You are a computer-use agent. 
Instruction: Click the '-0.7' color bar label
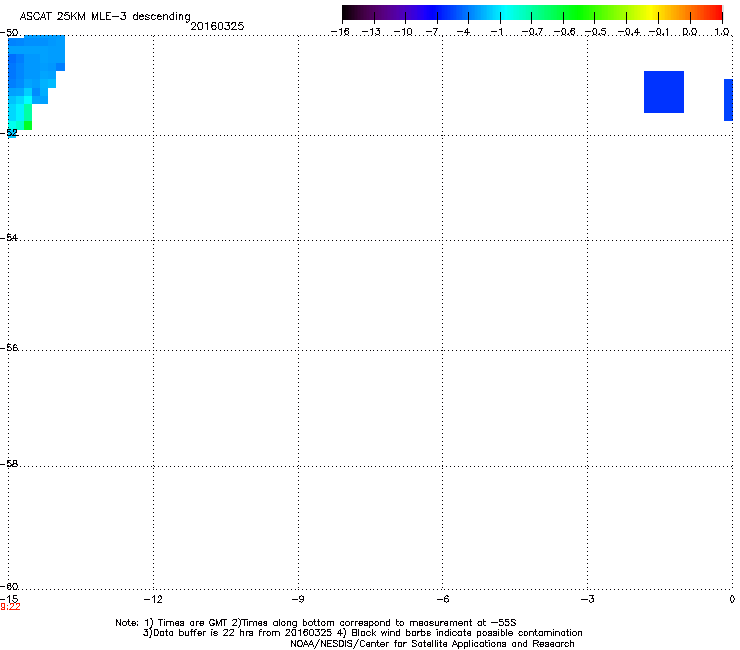tap(532, 32)
